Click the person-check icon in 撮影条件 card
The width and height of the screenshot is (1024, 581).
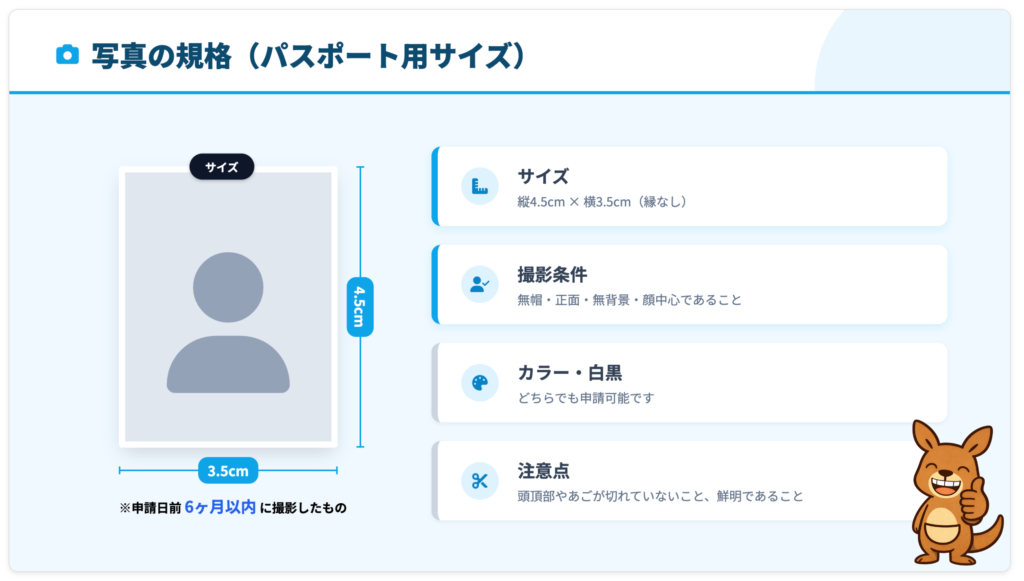click(480, 284)
